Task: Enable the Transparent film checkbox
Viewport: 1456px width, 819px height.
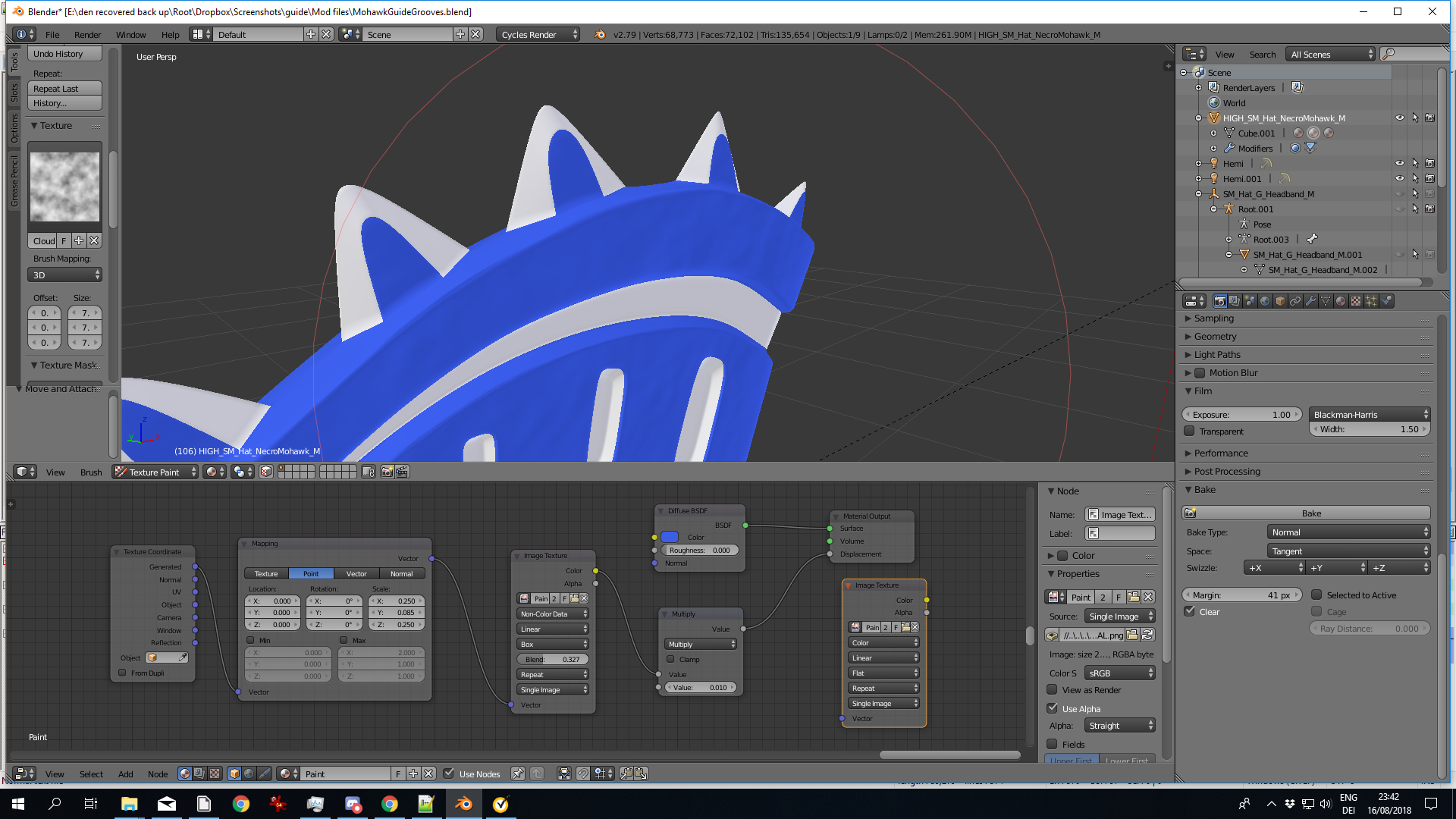Action: (1190, 431)
